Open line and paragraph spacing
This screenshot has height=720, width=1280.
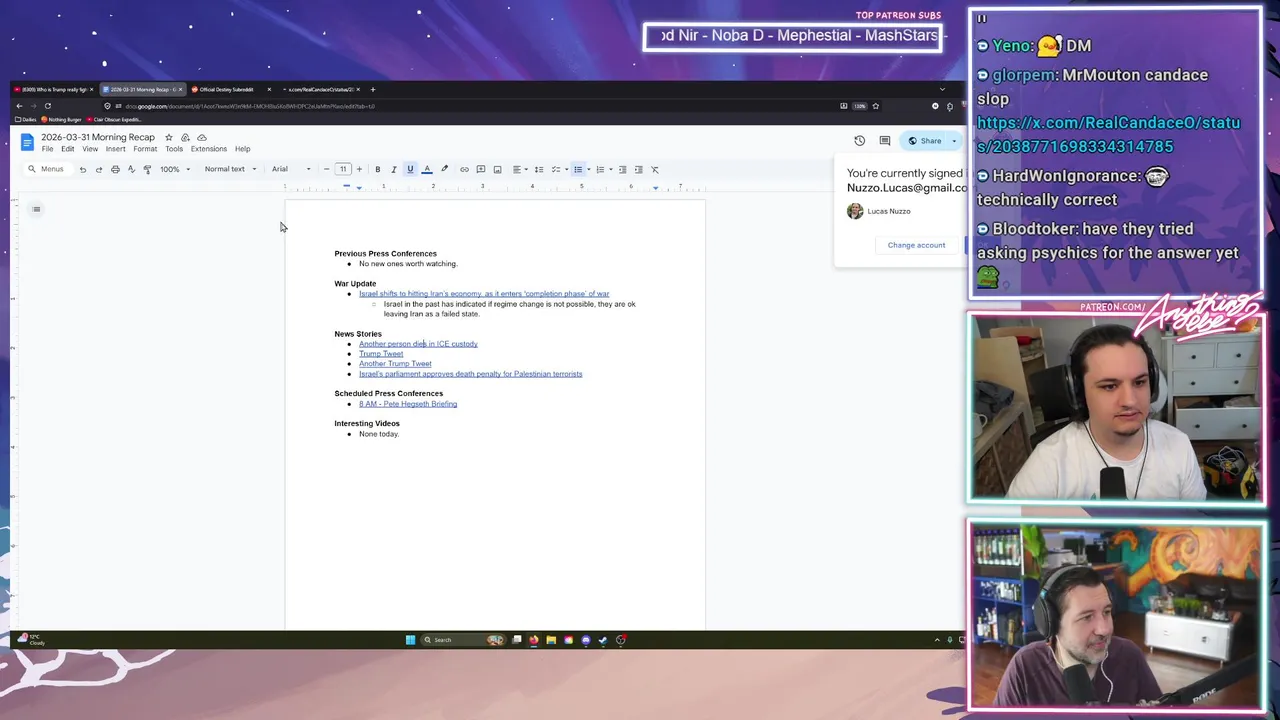click(x=539, y=169)
